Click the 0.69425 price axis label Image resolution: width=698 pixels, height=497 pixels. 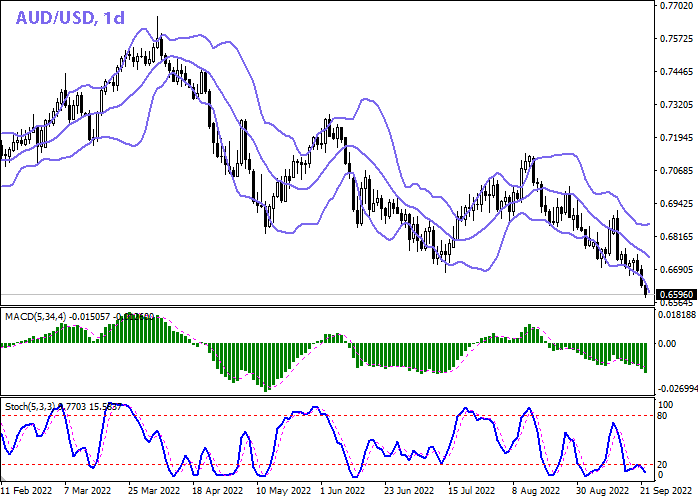676,204
